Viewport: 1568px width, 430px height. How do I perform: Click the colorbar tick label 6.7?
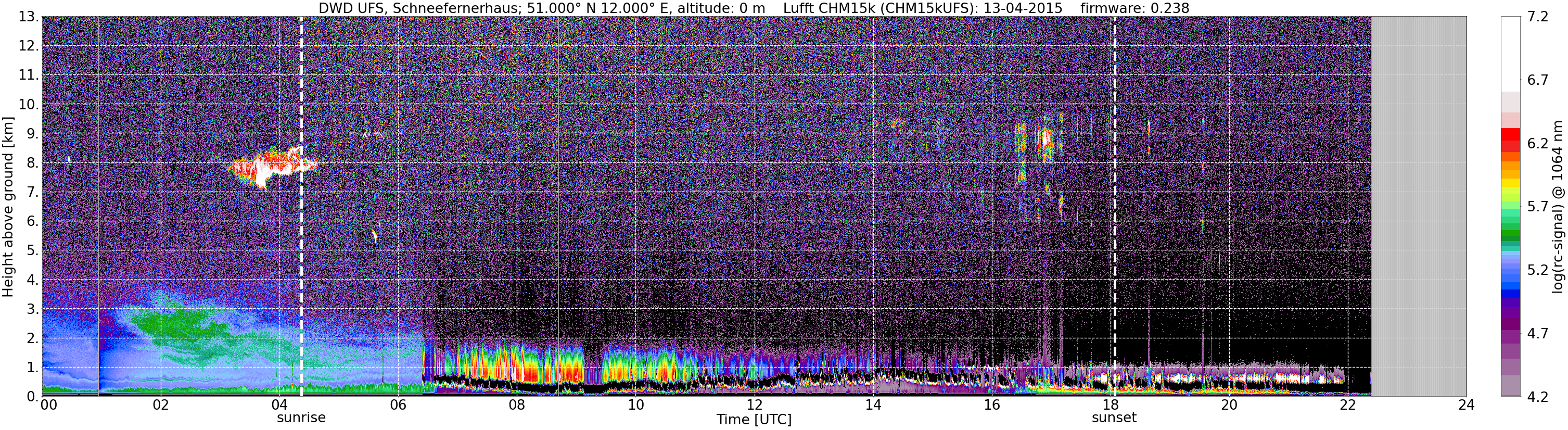click(1538, 80)
